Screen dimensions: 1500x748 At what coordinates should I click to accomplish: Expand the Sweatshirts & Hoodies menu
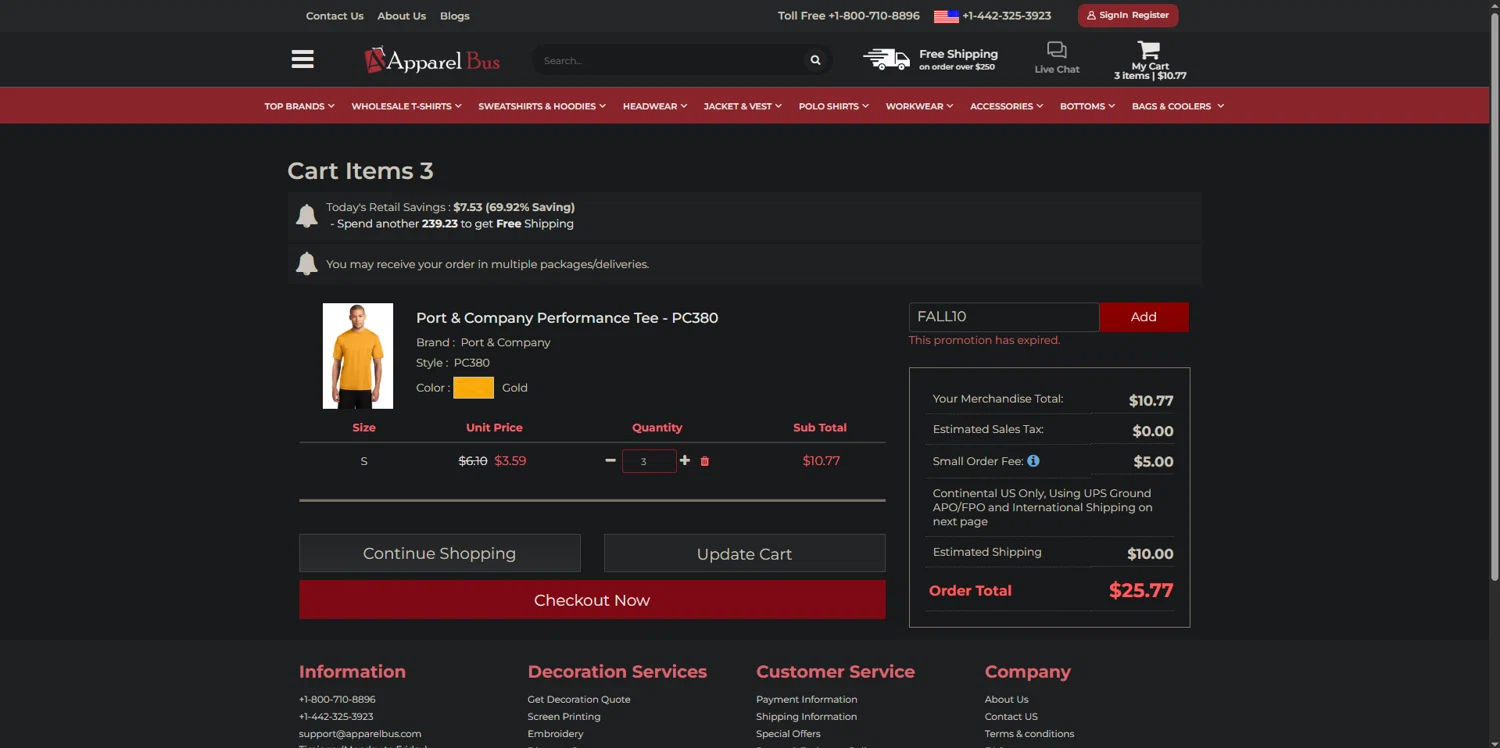(x=542, y=106)
